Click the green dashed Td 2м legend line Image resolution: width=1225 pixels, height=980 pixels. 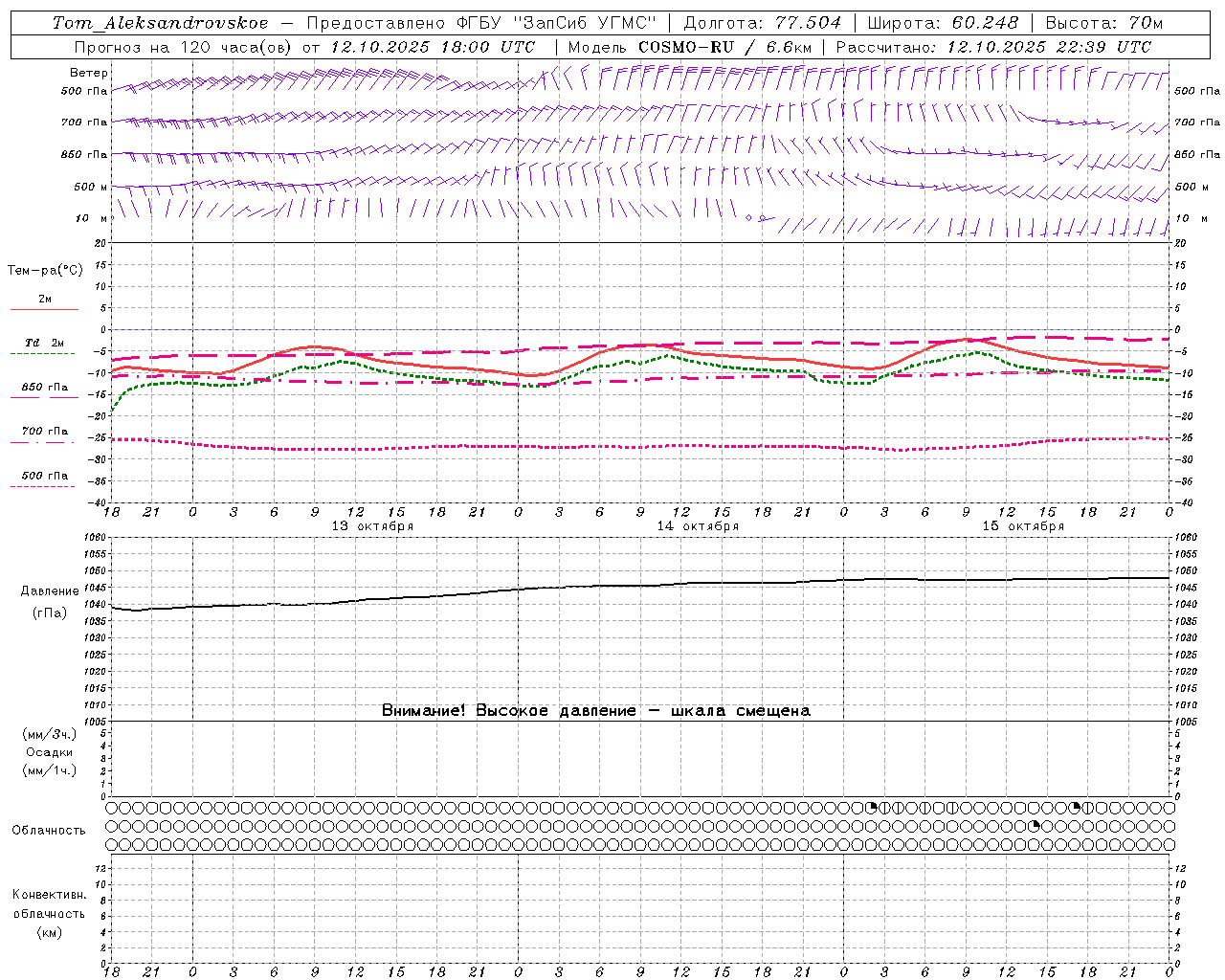point(42,353)
